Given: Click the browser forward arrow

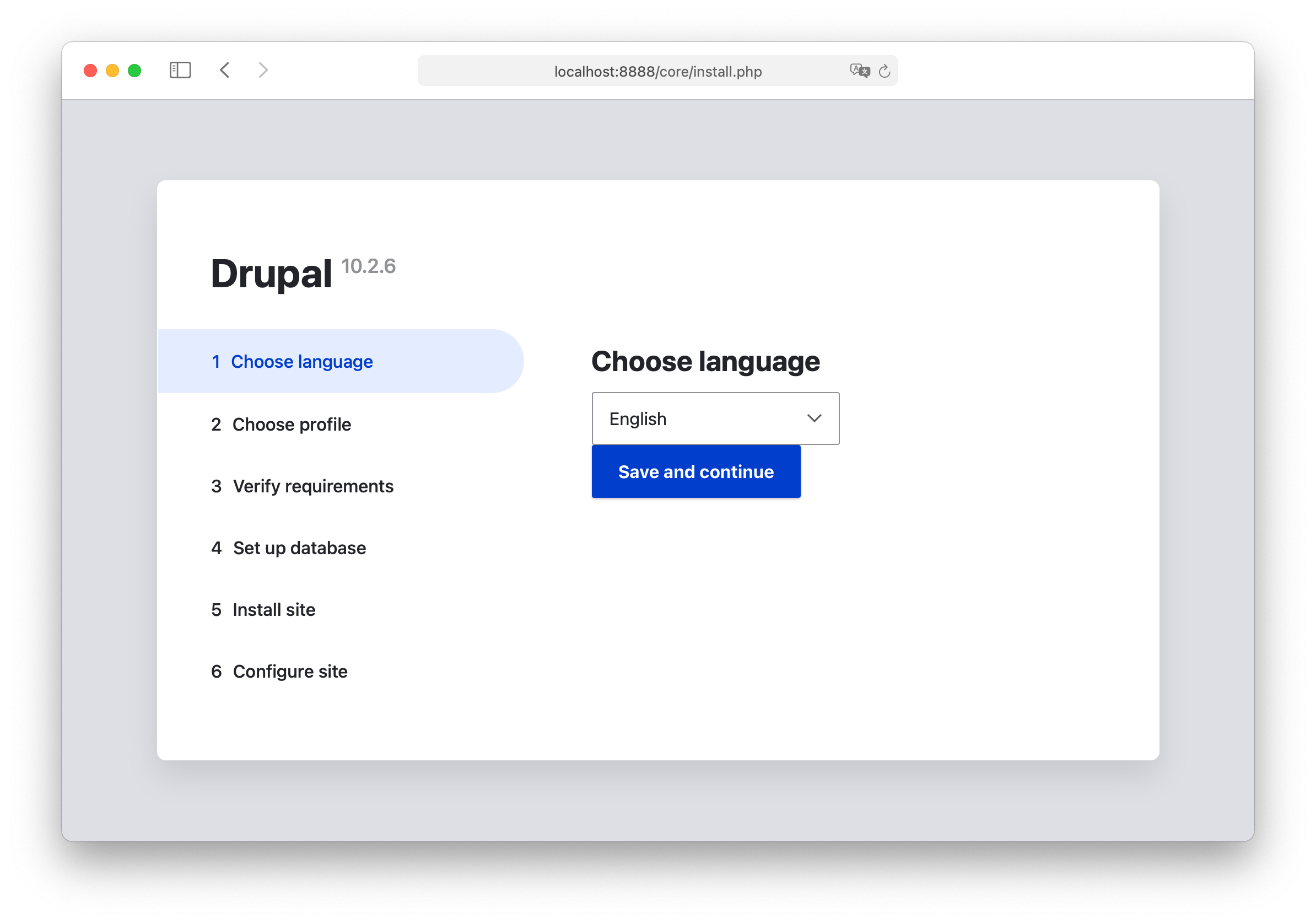Looking at the screenshot, I should 263,70.
